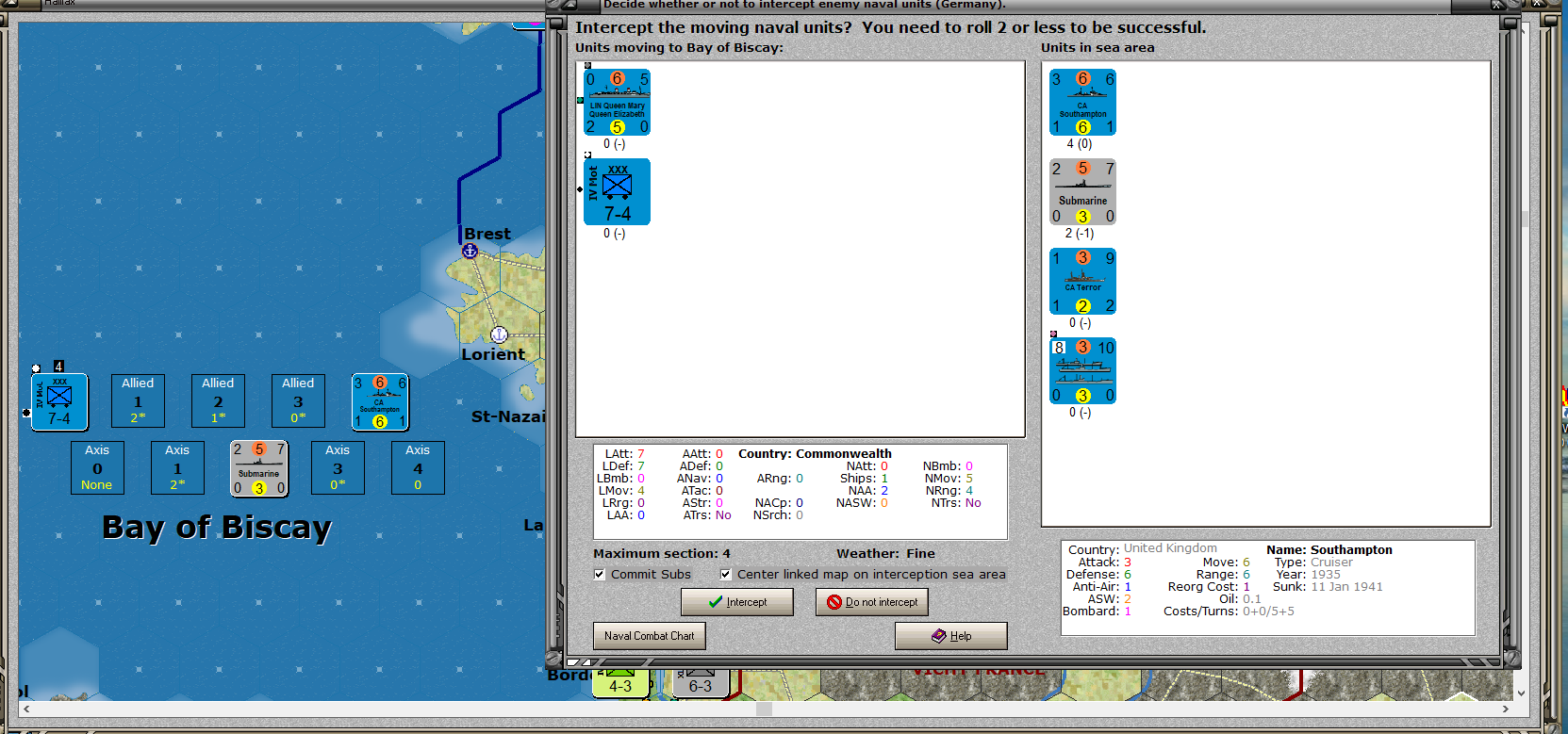
Task: Click the 4-3 unit counter near Bordeaux
Action: click(620, 683)
